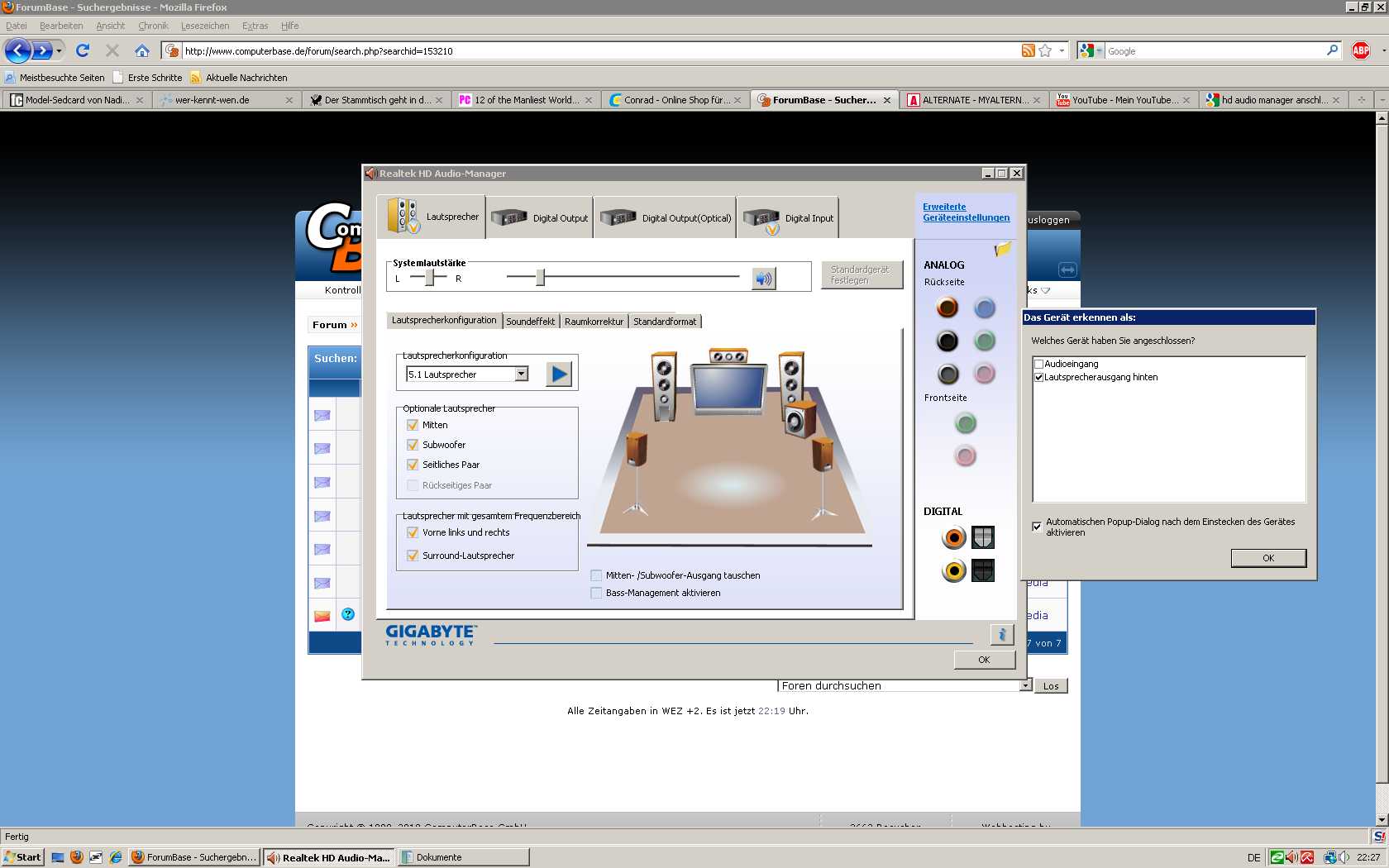
Task: Open the information button near Gigabyte logo
Action: pyautogui.click(x=1002, y=634)
